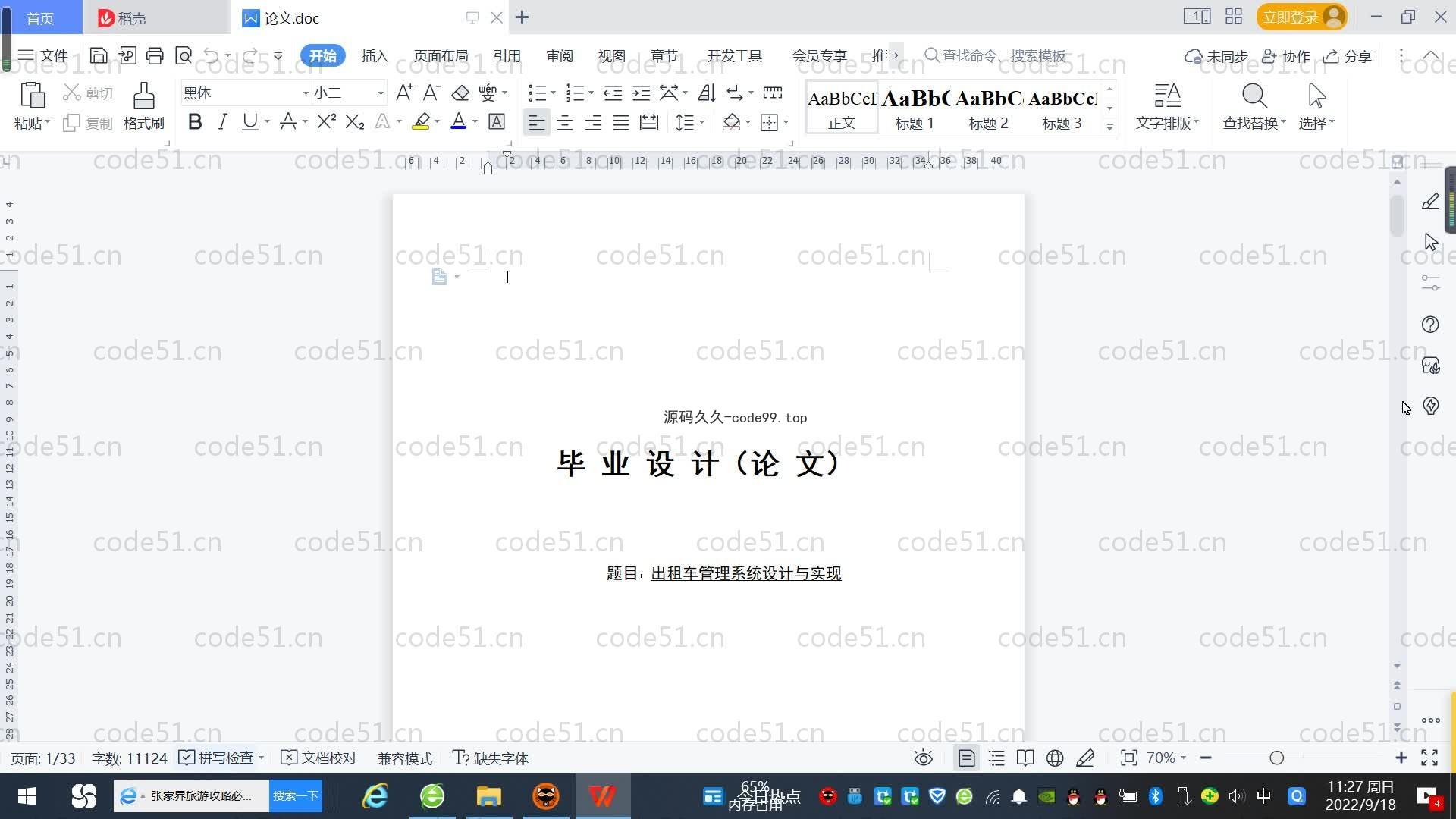Expand numbered list dropdown arrow
This screenshot has width=1456, height=819.
pos(591,93)
